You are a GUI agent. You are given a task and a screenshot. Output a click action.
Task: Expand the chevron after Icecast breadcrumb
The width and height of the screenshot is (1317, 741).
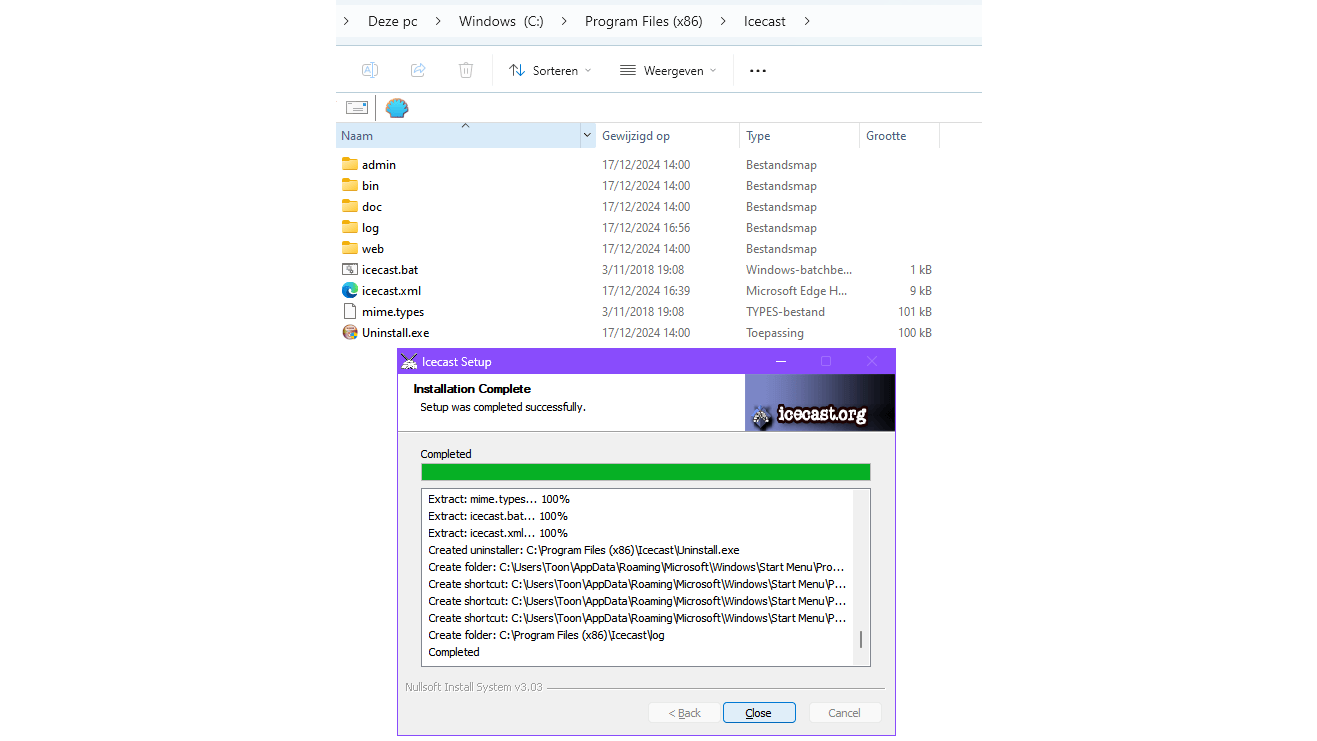[x=807, y=21]
